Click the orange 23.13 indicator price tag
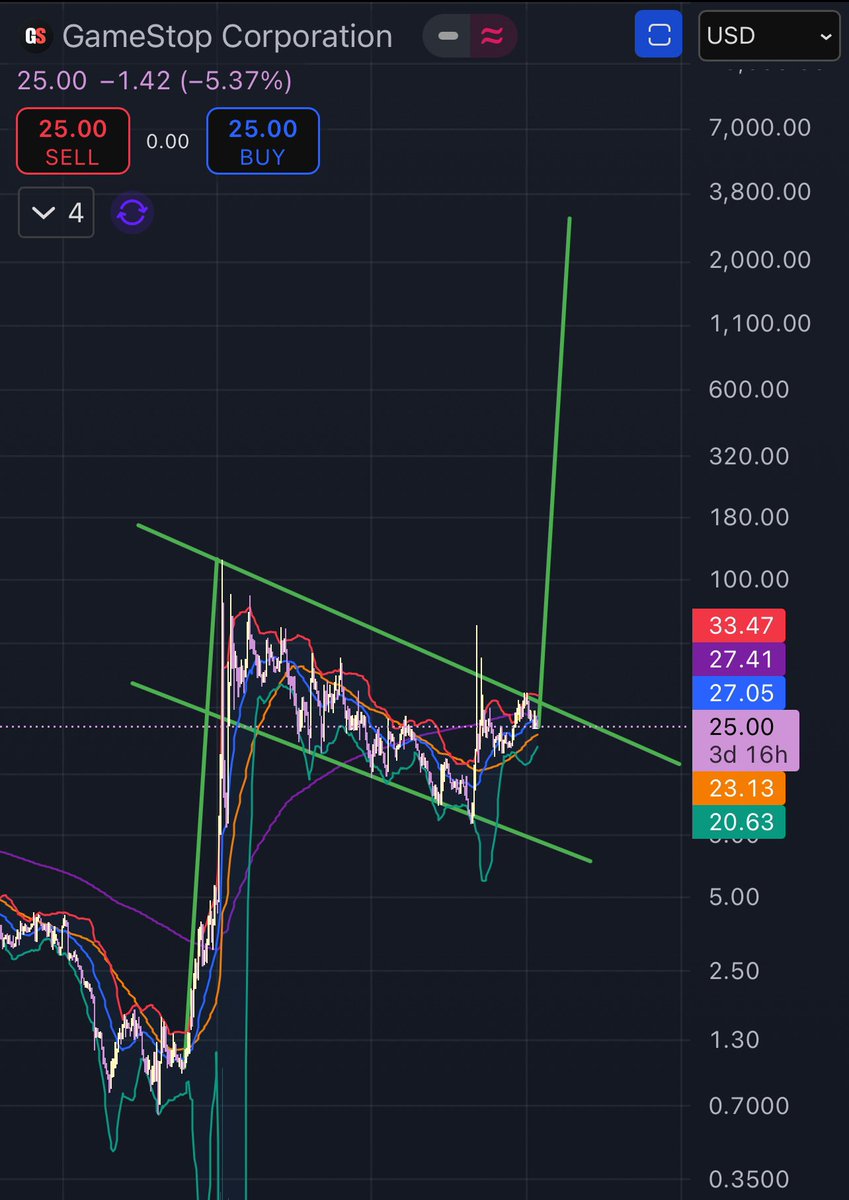 click(x=739, y=788)
